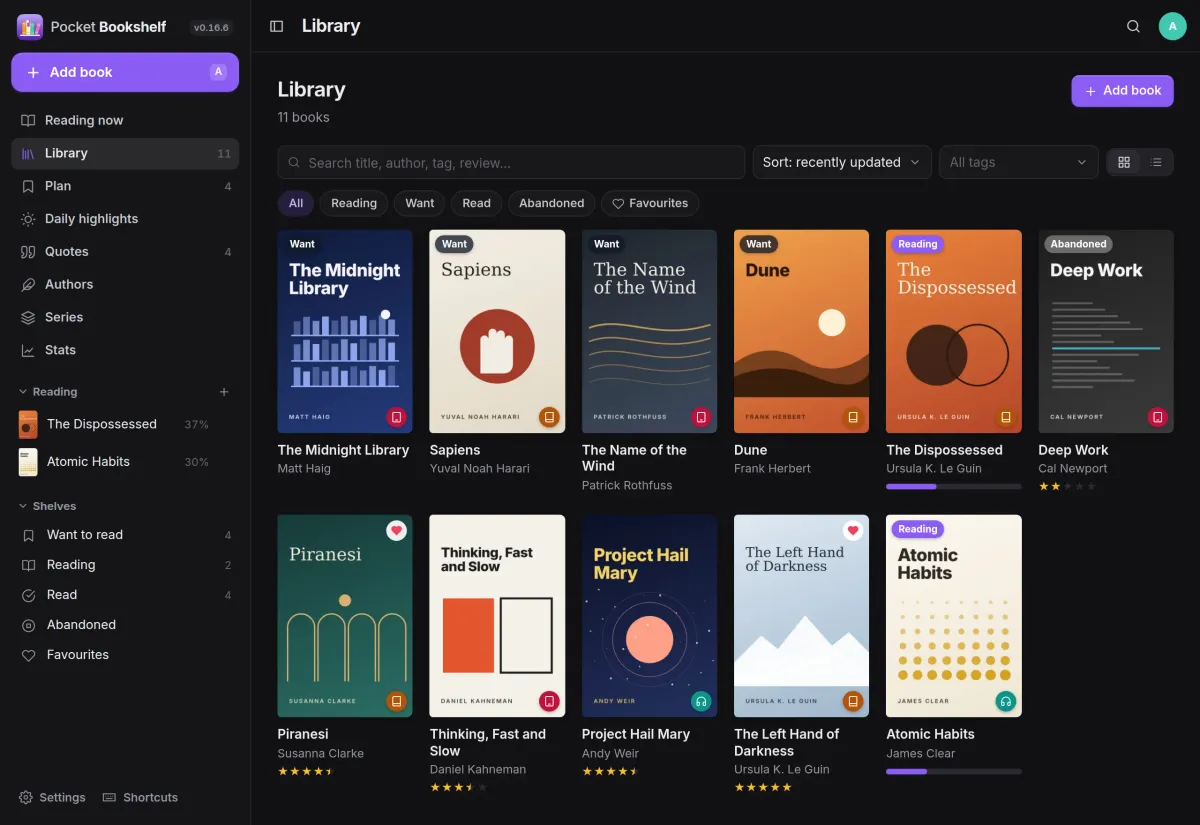Open the Dune book cover

(801, 331)
